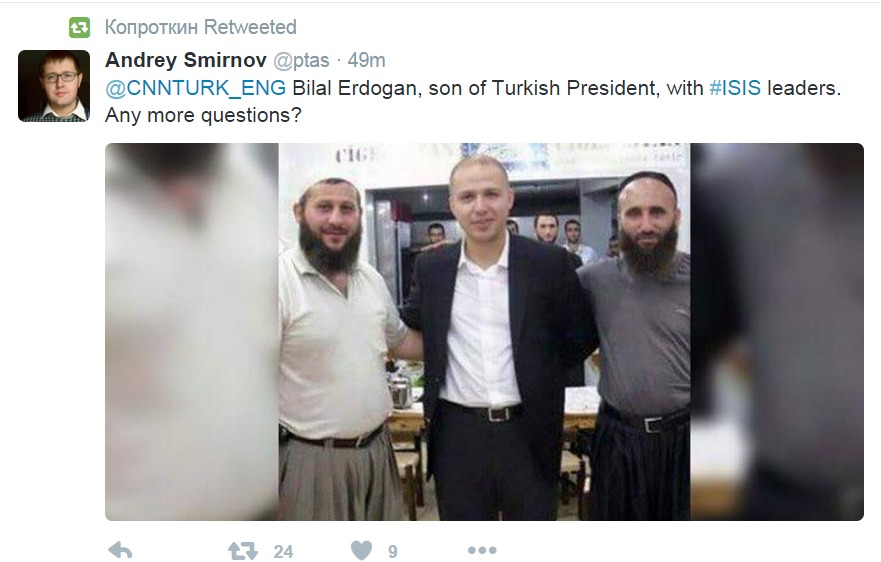Click the "Retweeted" label text
The image size is (881, 562).
click(250, 27)
